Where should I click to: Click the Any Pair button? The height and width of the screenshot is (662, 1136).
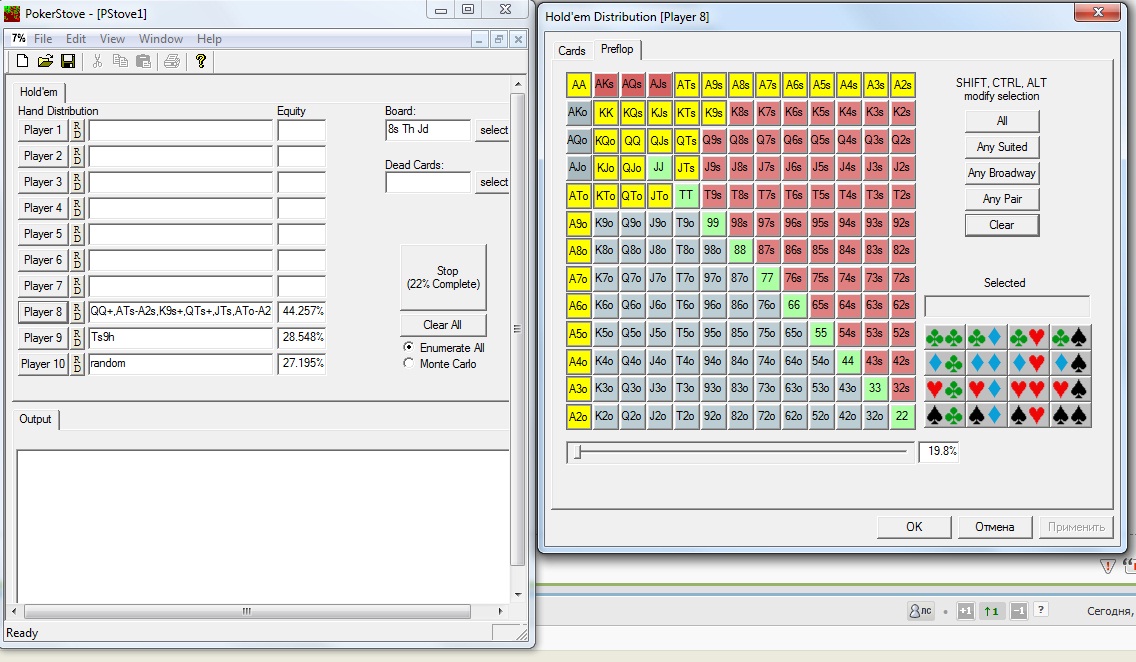pyautogui.click(x=1002, y=199)
